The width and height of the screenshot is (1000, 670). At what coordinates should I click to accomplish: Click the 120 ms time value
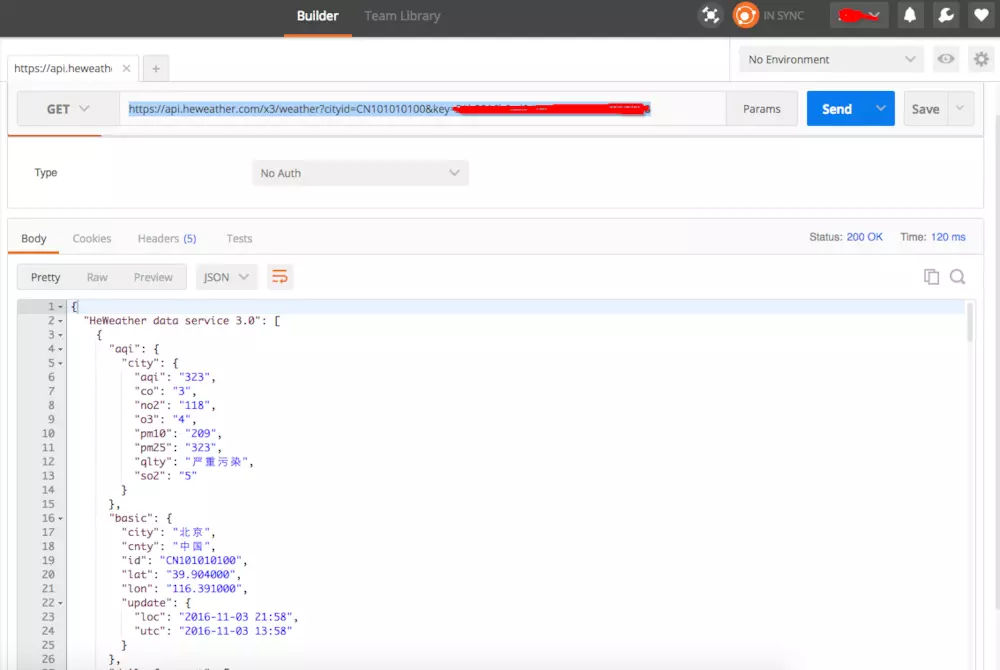(948, 237)
